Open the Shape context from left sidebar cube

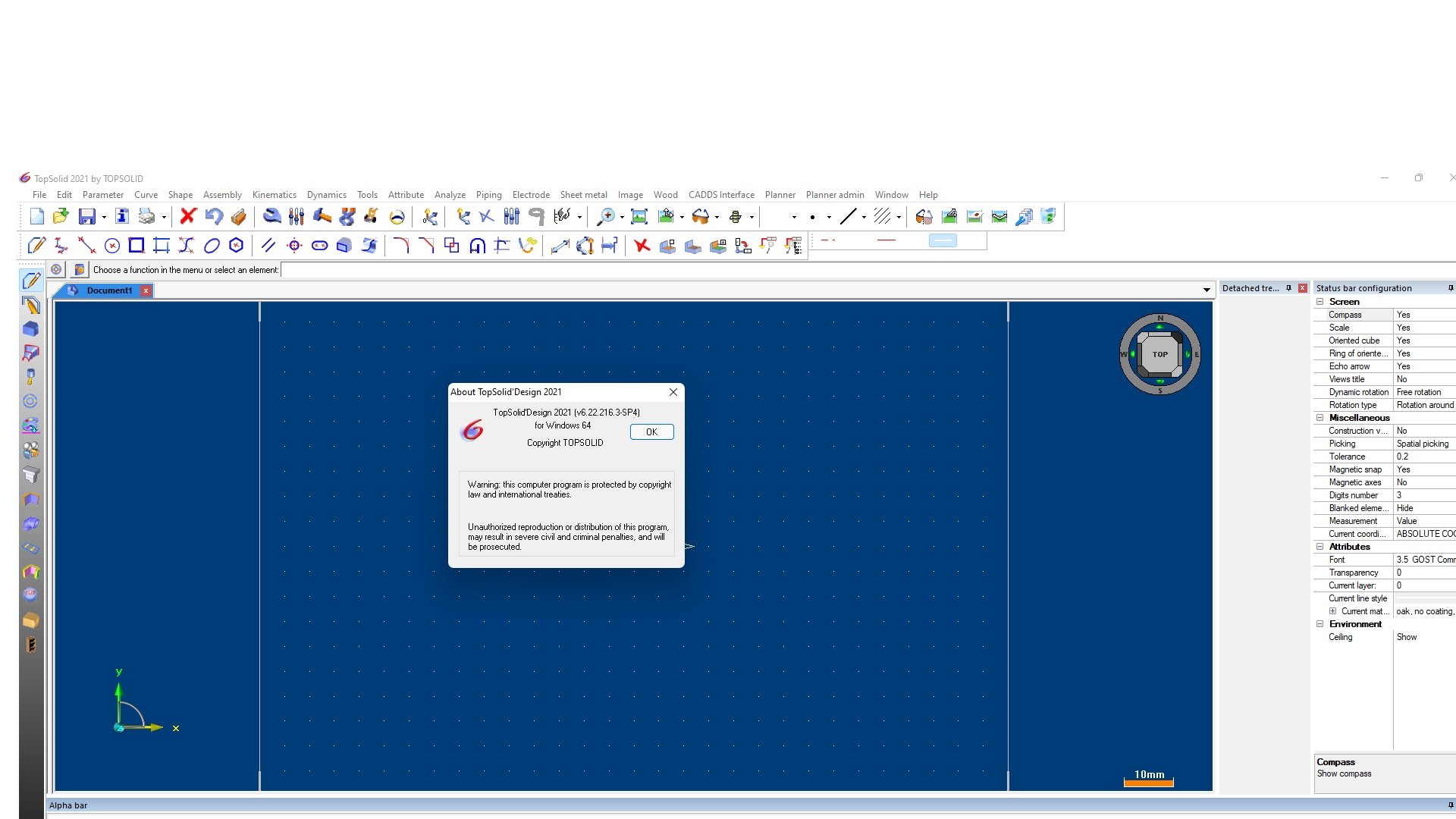(30, 329)
